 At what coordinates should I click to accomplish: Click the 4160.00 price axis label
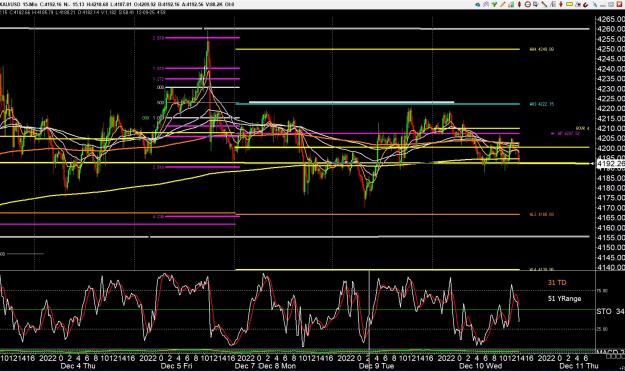[611, 228]
